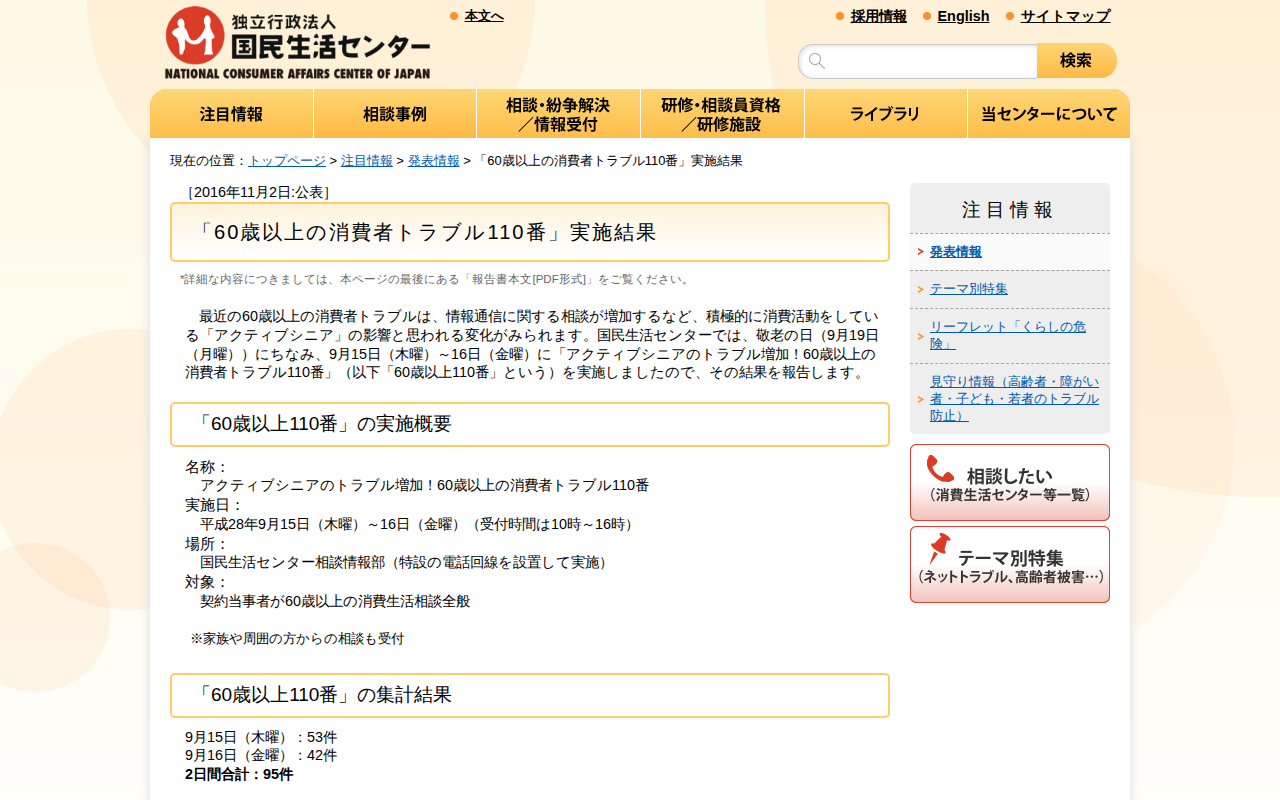Open the サイトマップ link
The image size is (1280, 800).
point(1065,16)
